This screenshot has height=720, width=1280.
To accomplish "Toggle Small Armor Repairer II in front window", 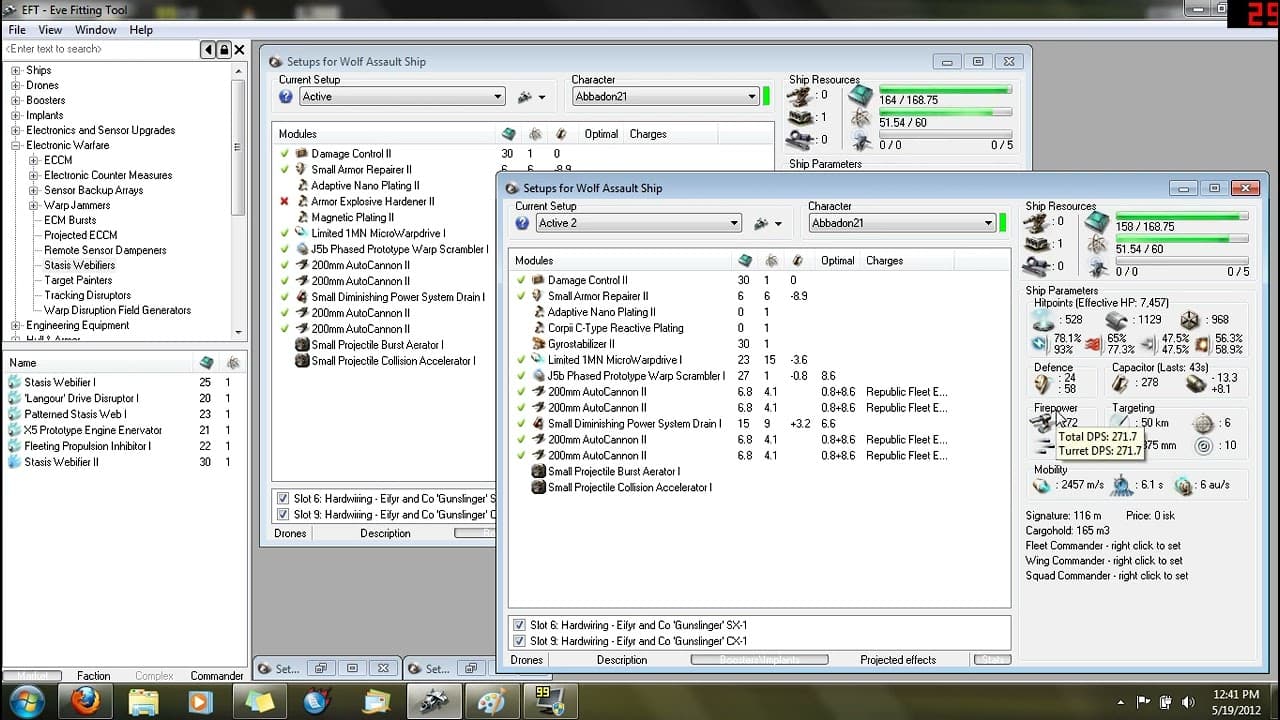I will (x=521, y=296).
